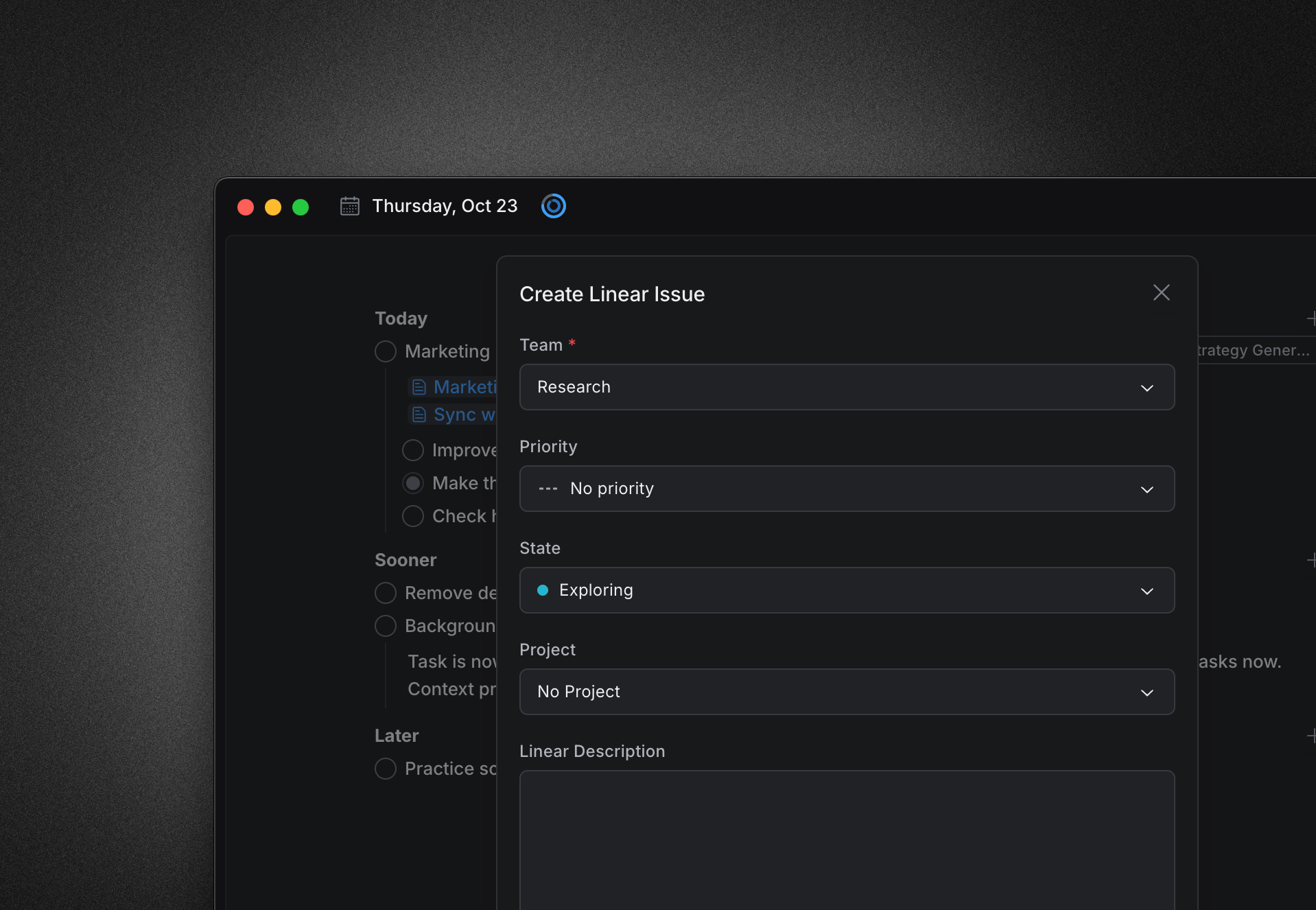
Task: Check off the Marketing task circle
Action: [386, 351]
